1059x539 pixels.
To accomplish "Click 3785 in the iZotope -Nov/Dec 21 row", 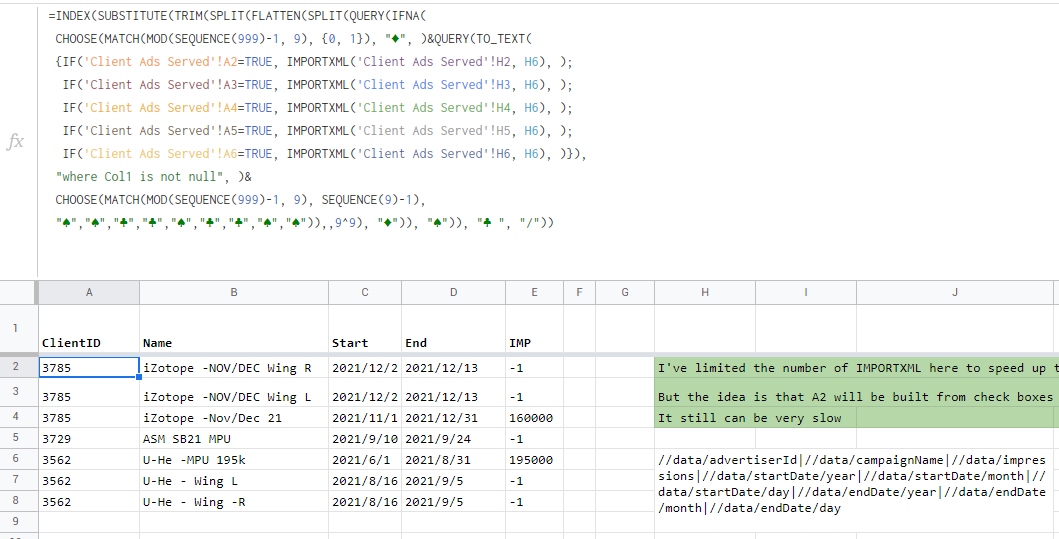I will tap(88, 417).
